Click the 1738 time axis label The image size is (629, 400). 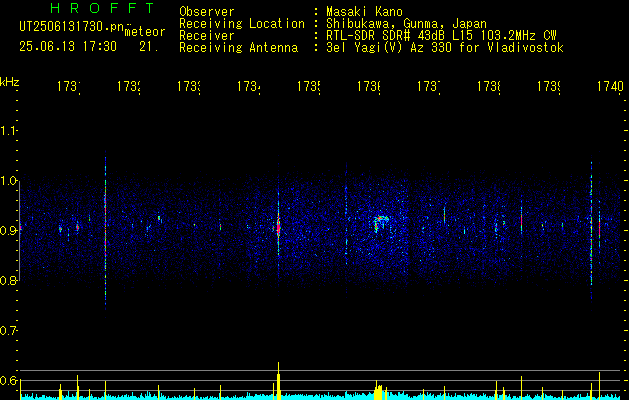[489, 86]
